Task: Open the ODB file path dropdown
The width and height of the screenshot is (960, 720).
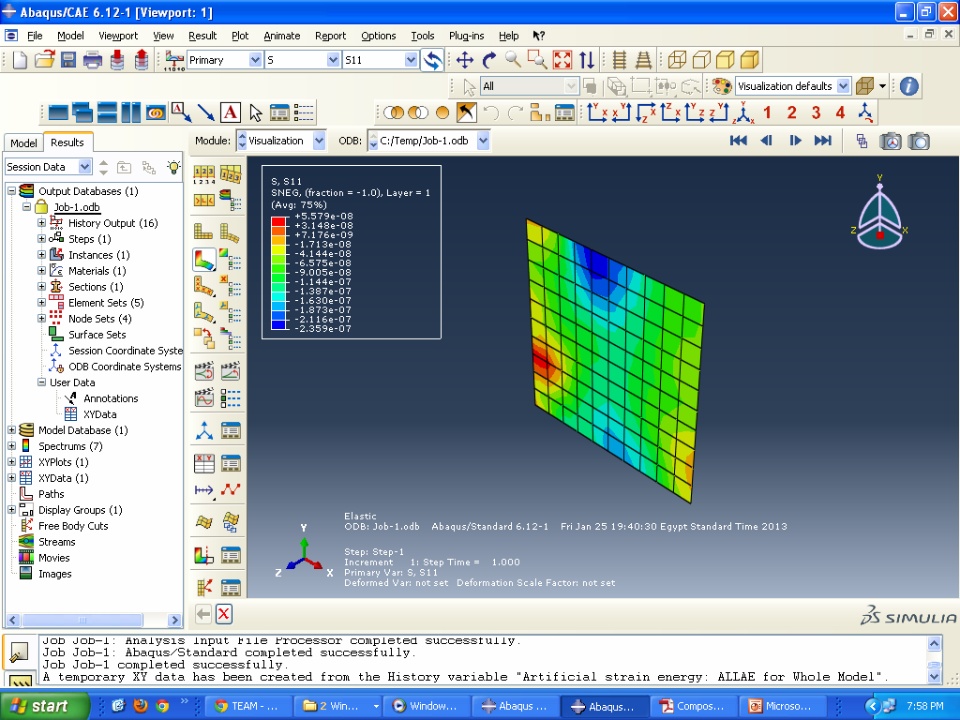Action: coord(483,141)
